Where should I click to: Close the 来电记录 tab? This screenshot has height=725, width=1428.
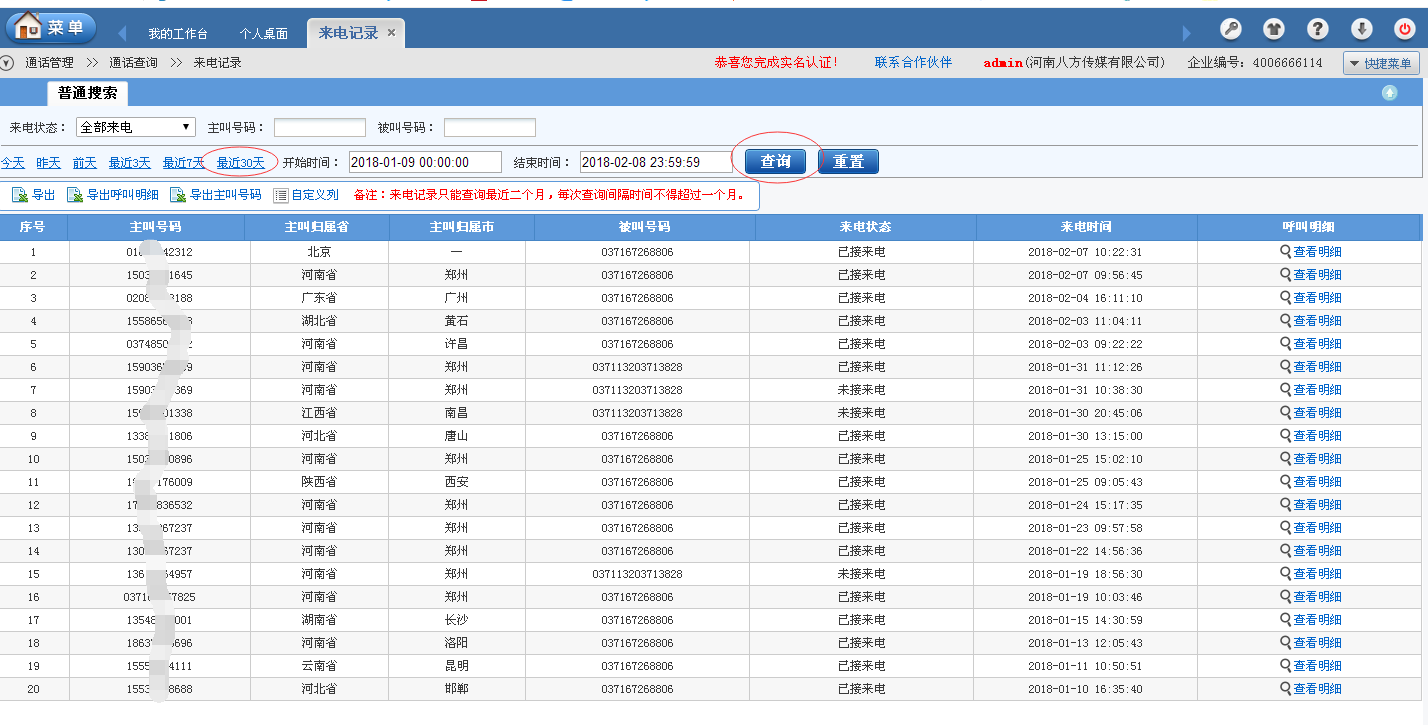point(392,33)
